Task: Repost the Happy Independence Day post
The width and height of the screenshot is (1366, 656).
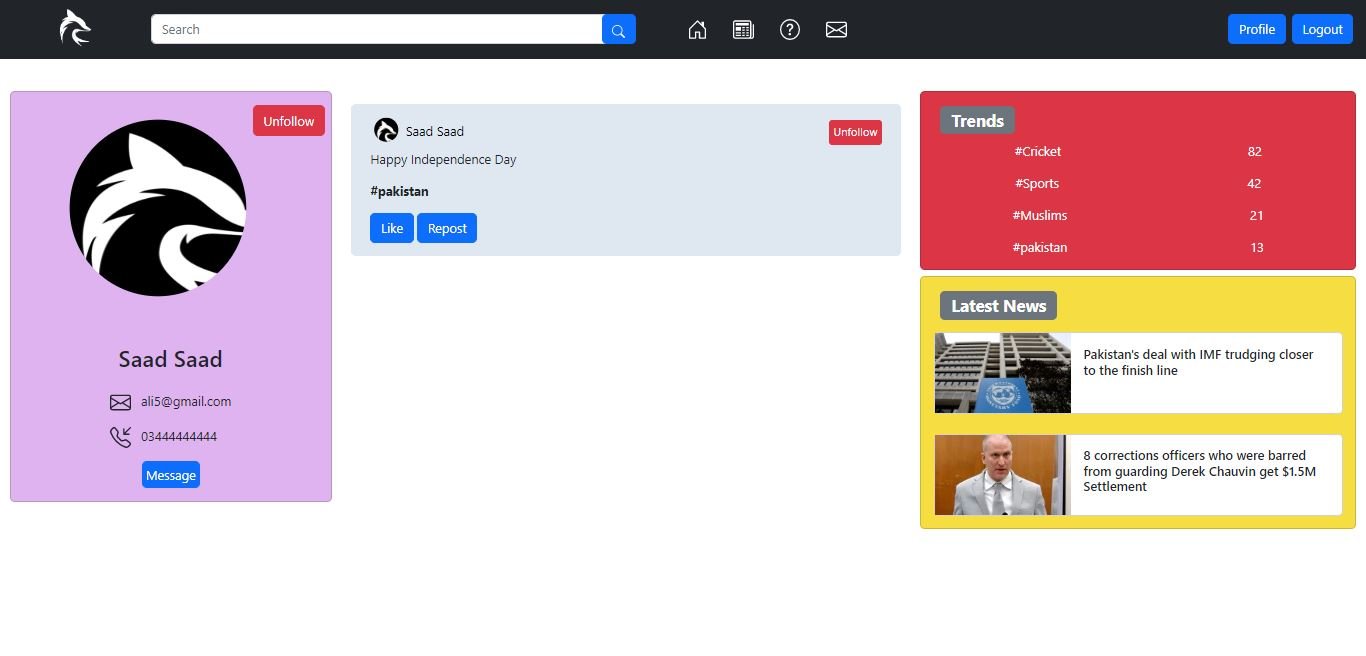Action: (447, 228)
